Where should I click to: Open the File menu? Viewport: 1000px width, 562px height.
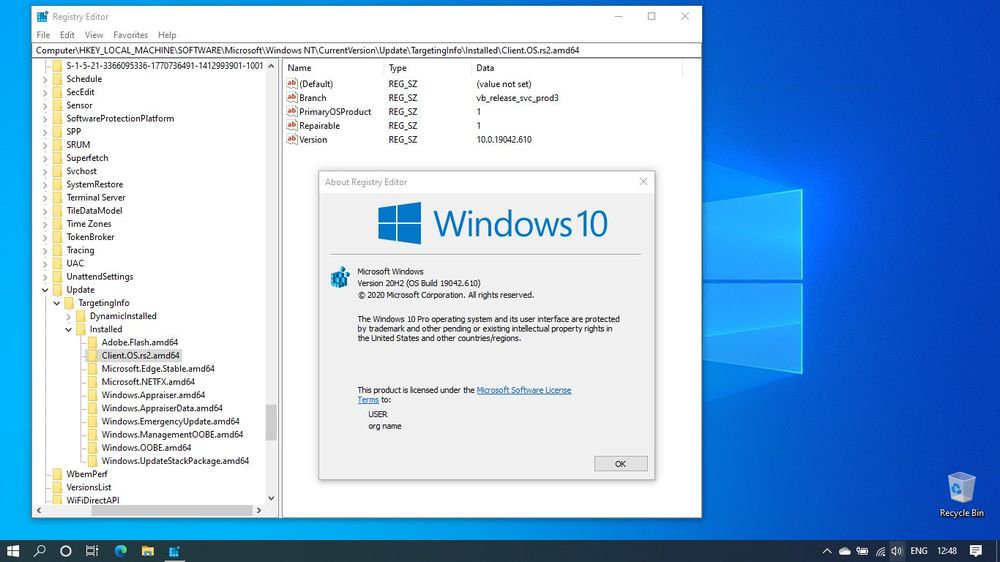tap(43, 35)
